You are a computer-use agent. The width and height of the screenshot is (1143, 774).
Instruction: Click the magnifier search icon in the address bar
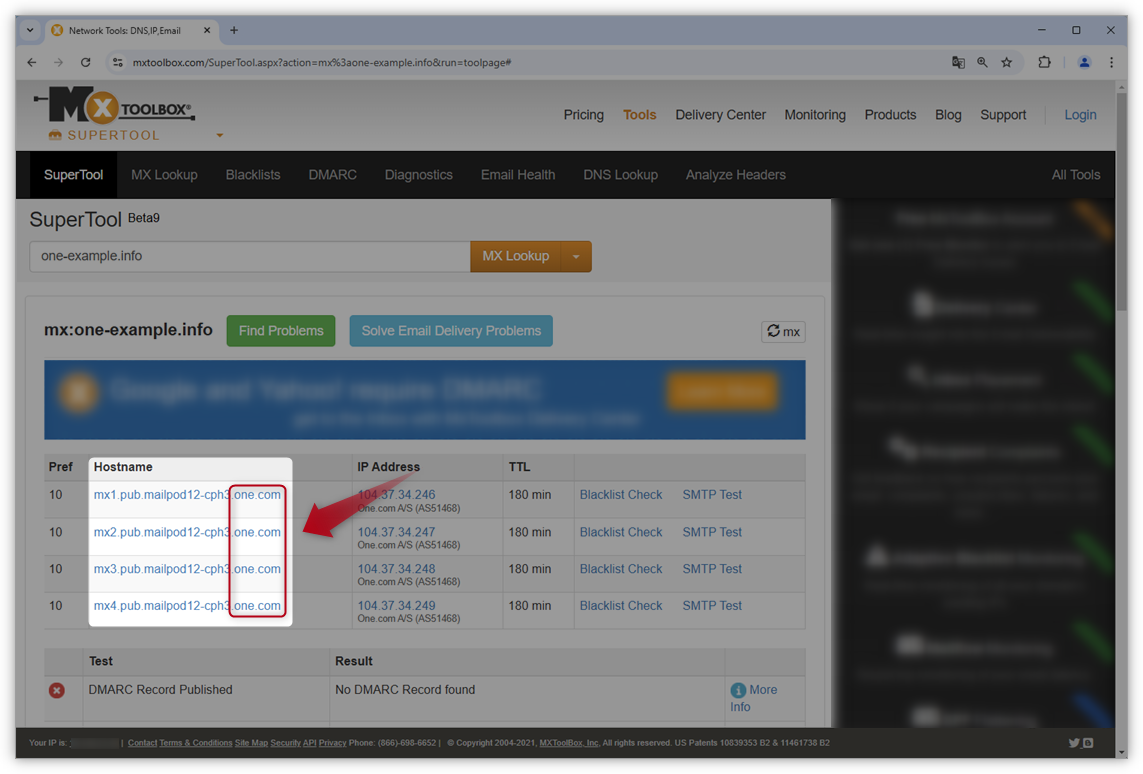click(982, 62)
